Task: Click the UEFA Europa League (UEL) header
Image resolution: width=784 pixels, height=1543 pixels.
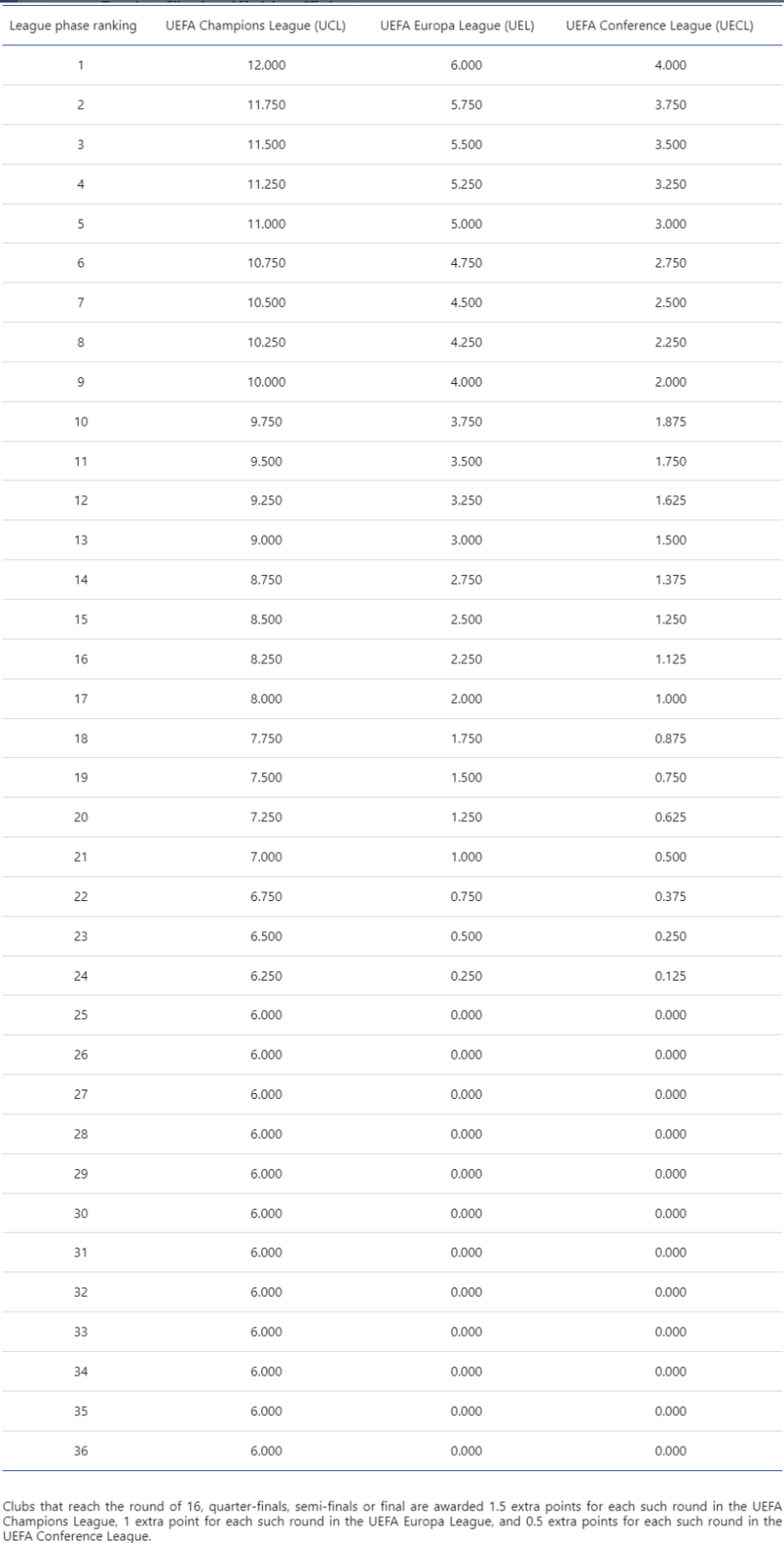Action: click(x=457, y=26)
